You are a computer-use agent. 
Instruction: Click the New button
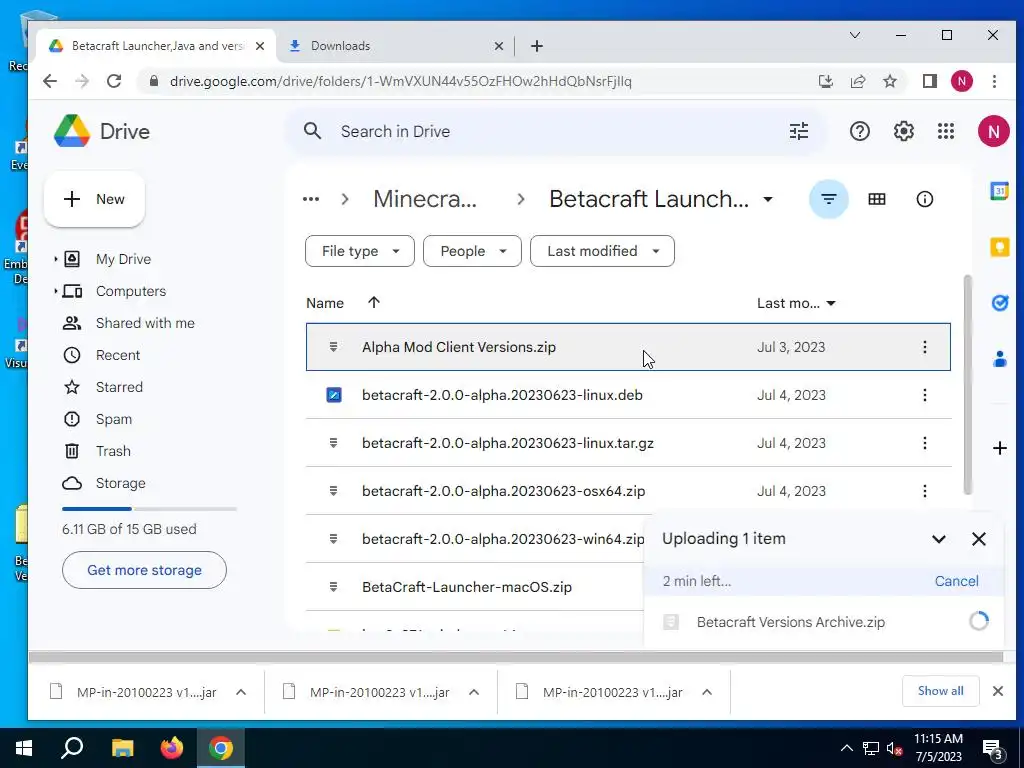pos(94,199)
